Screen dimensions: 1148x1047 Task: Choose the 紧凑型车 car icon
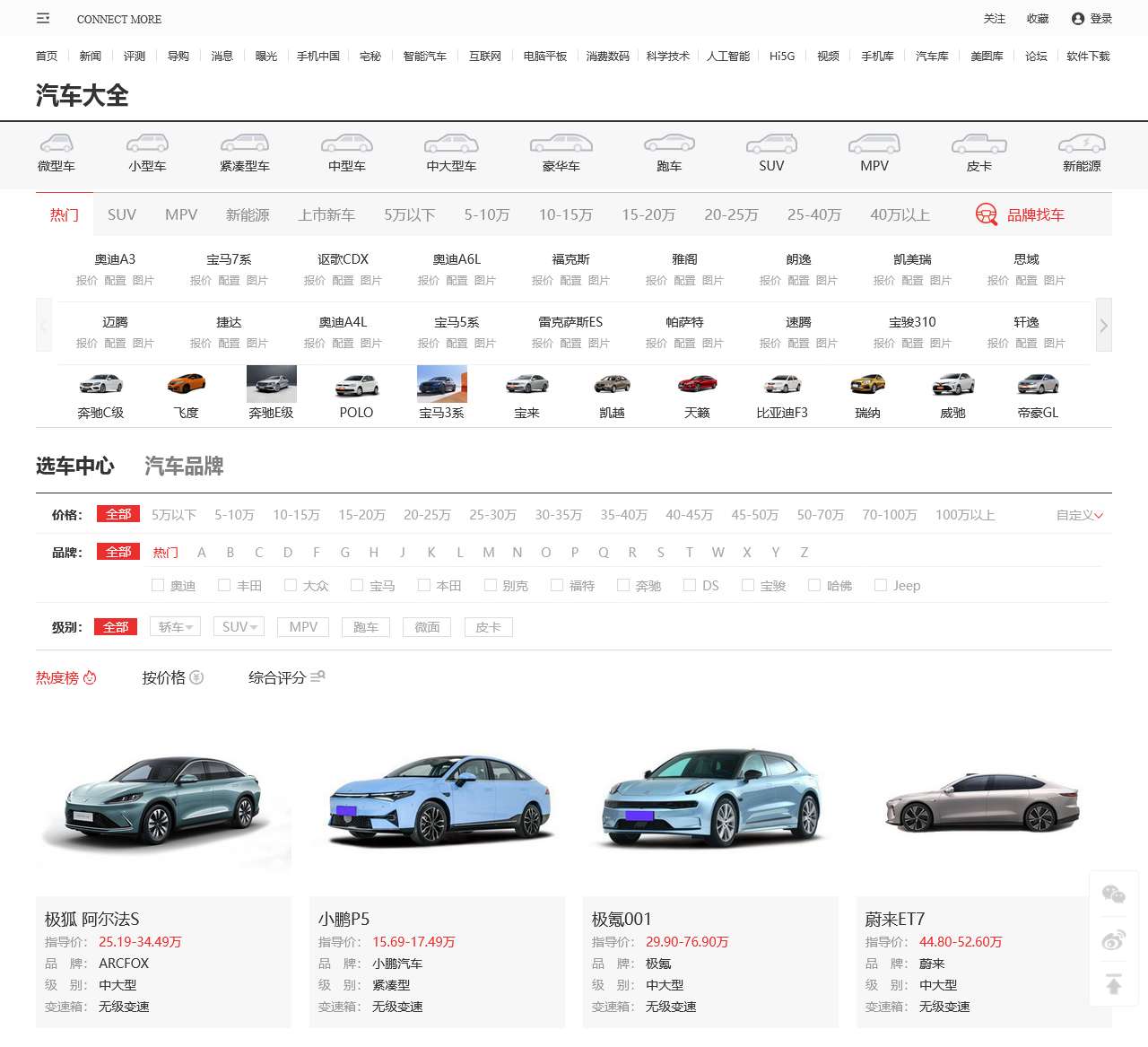coord(245,143)
